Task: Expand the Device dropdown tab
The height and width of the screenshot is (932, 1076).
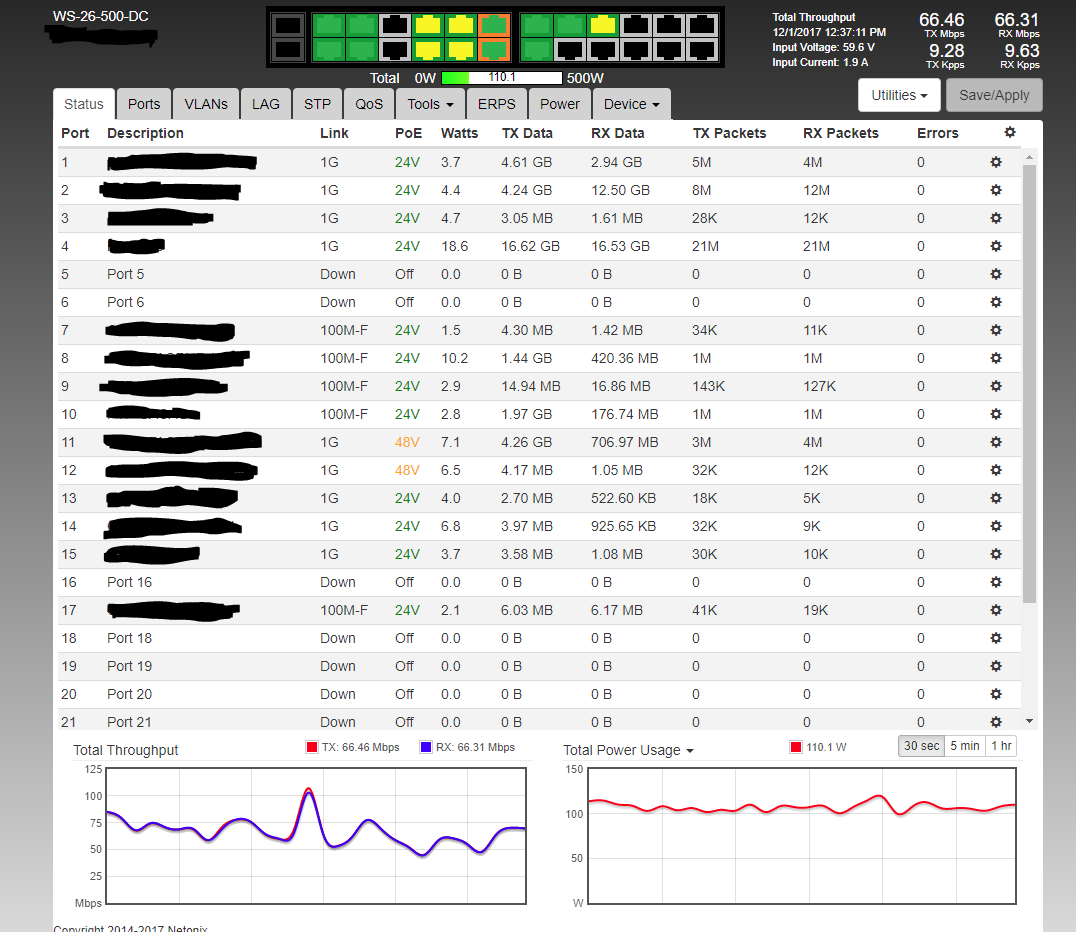Action: click(x=631, y=104)
